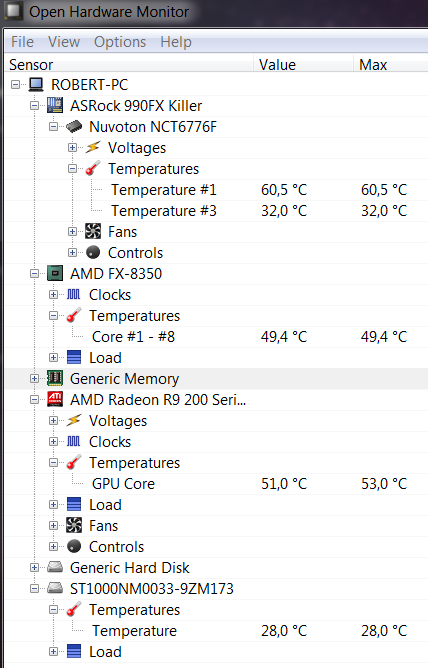Viewport: 428px width, 668px height.
Task: Collapse Temperatures under ST1000NM0033-9ZM173
Action: coord(53,609)
